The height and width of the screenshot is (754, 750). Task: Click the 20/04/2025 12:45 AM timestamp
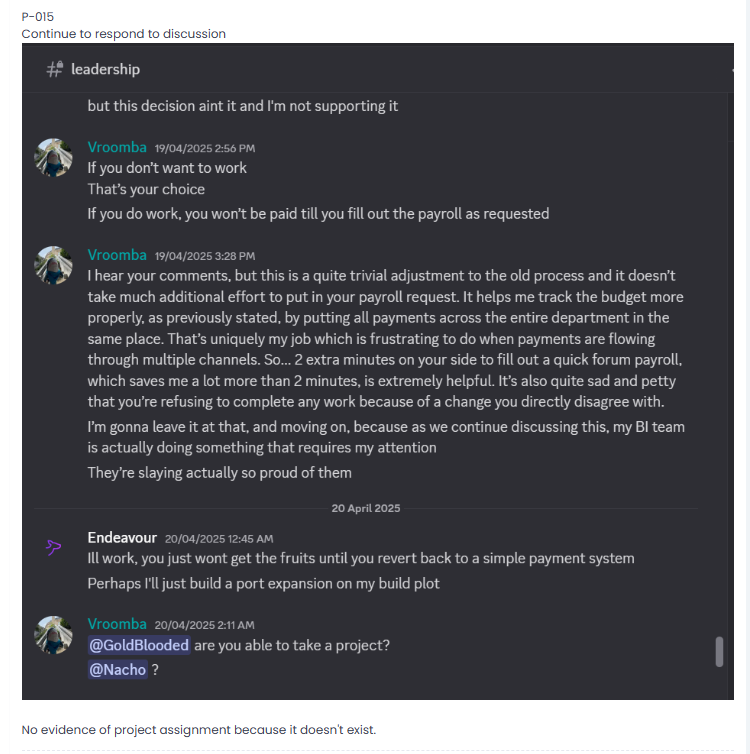tap(218, 538)
